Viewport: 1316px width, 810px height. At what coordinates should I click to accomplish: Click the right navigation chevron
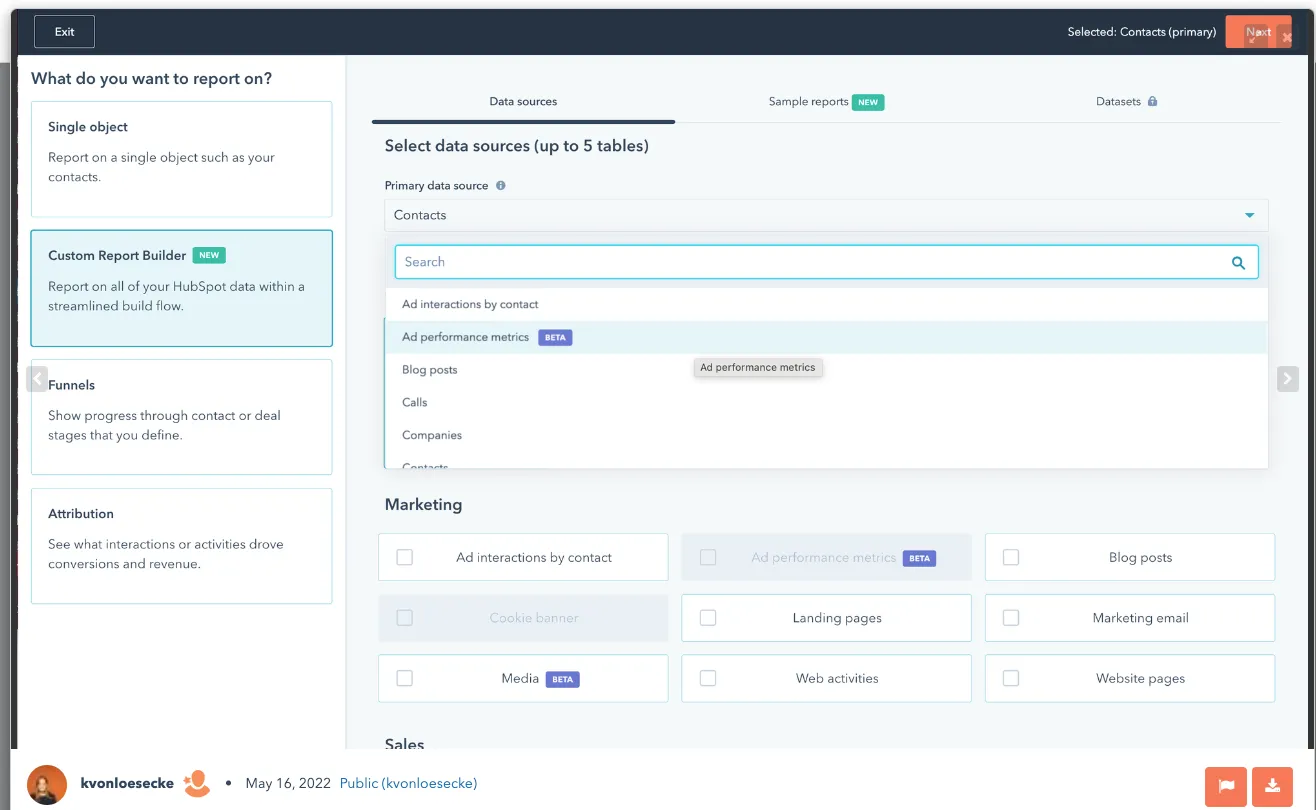(x=1287, y=378)
